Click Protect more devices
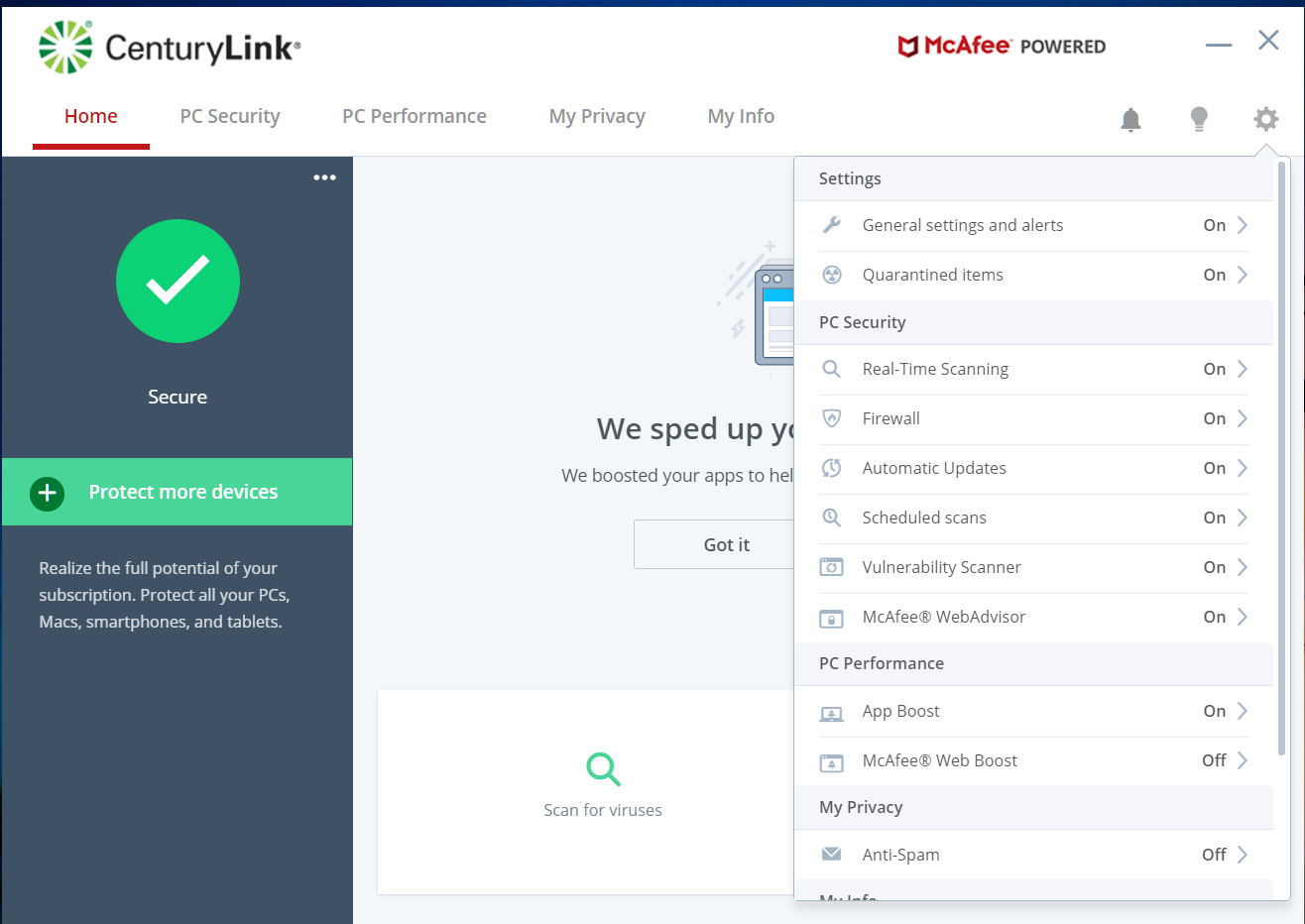The height and width of the screenshot is (924, 1305). pos(177,492)
